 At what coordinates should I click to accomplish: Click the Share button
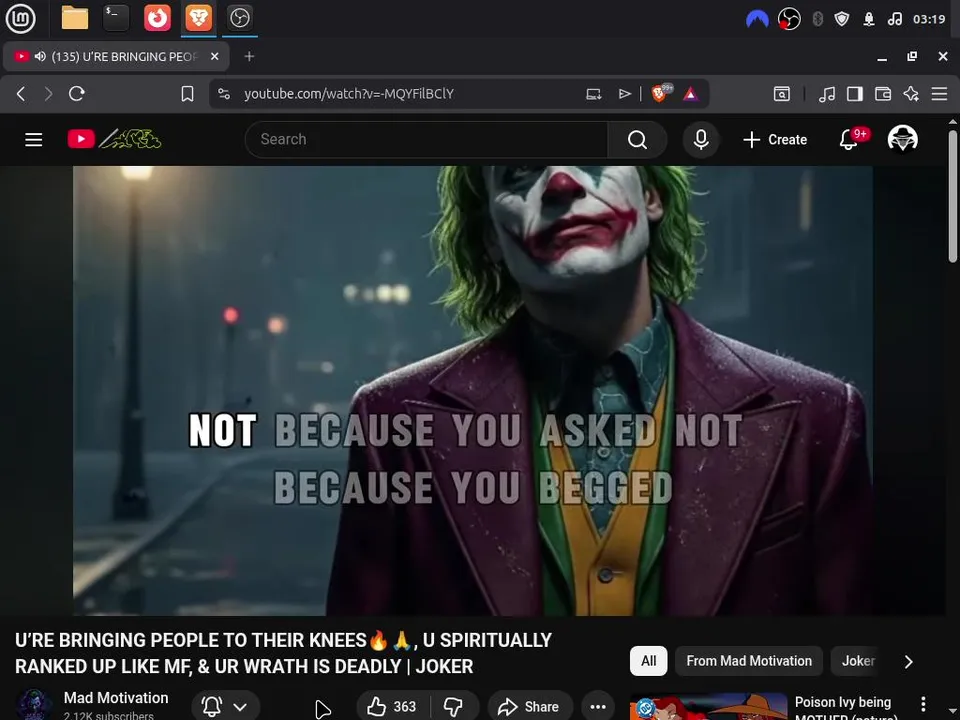[530, 707]
